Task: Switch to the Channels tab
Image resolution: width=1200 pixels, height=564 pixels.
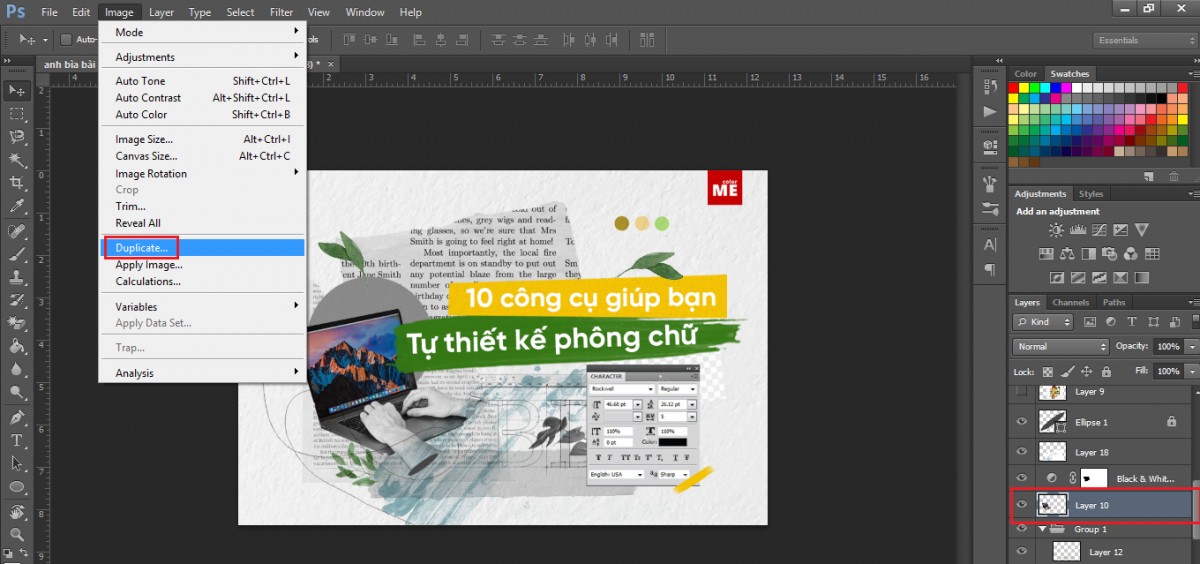Action: pyautogui.click(x=1070, y=302)
